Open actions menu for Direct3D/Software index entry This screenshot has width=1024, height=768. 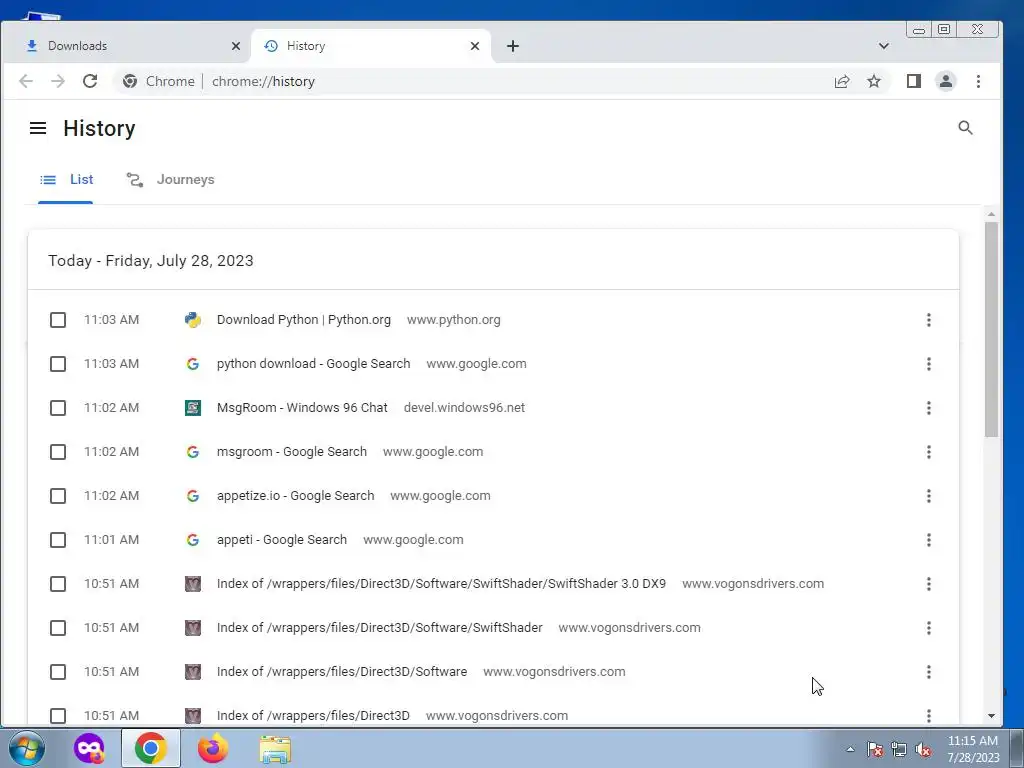(929, 671)
